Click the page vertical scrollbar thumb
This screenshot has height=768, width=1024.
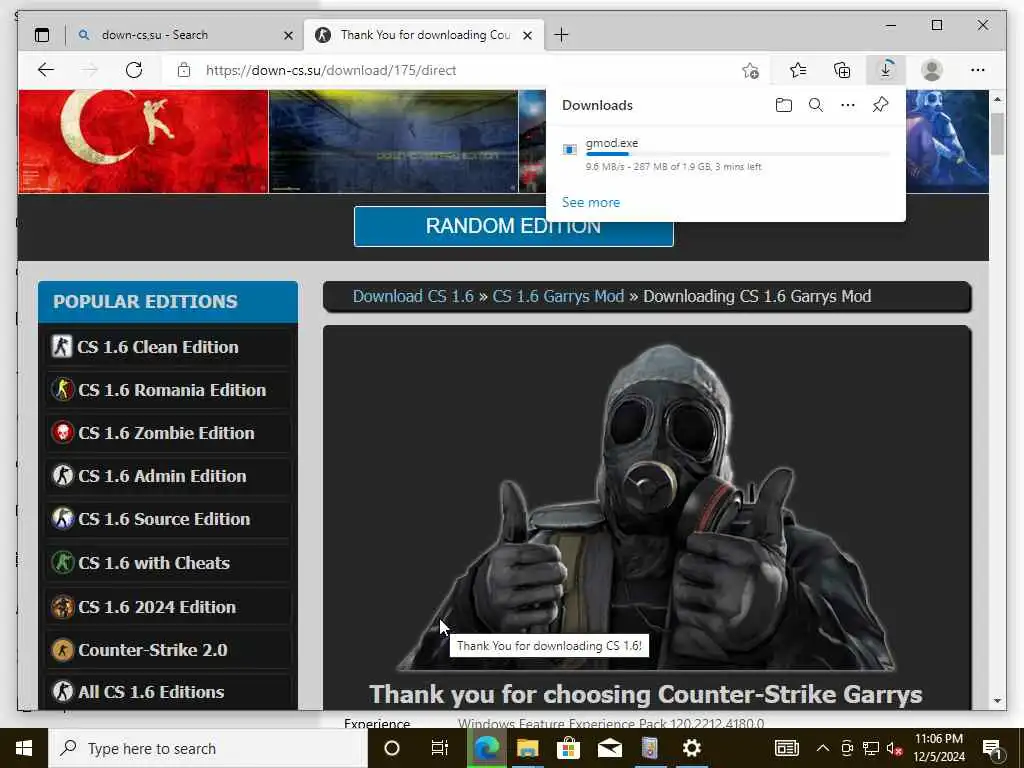[997, 134]
